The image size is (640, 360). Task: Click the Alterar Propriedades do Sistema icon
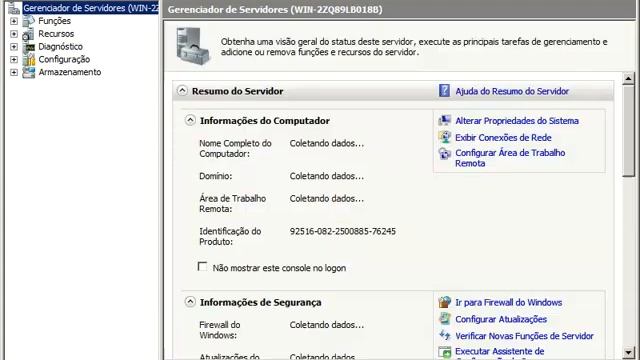444,120
